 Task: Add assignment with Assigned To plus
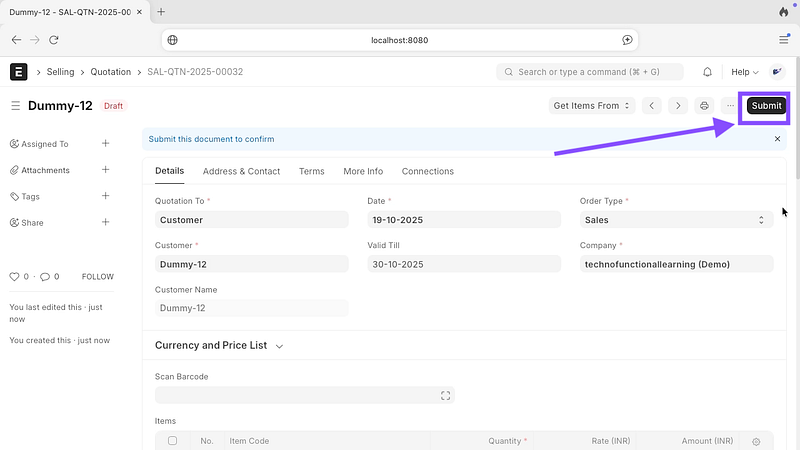click(x=106, y=144)
